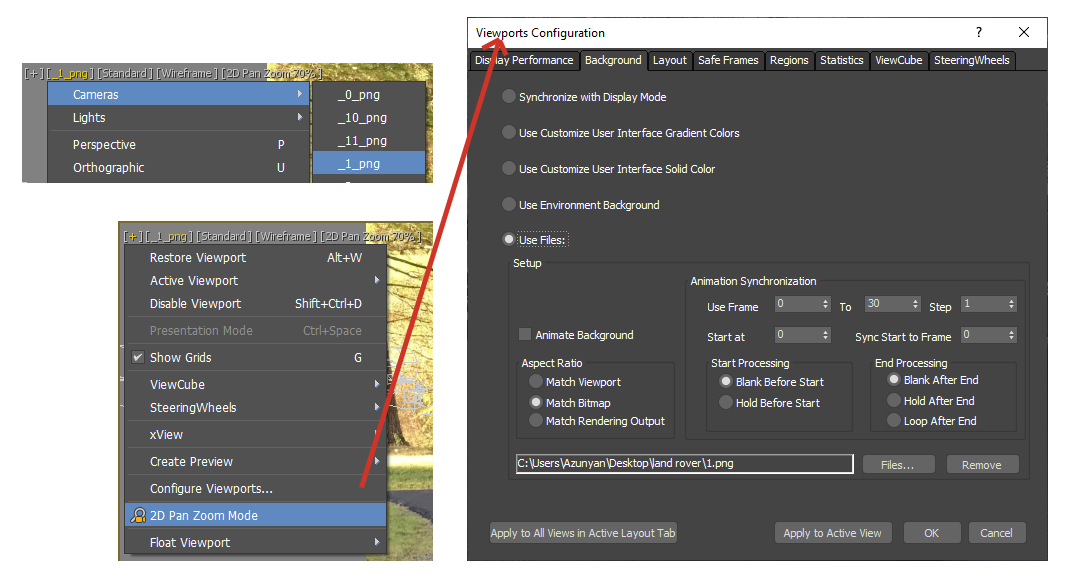Select Synchronize with Display Mode option
The height and width of the screenshot is (588, 1066).
pyautogui.click(x=509, y=97)
